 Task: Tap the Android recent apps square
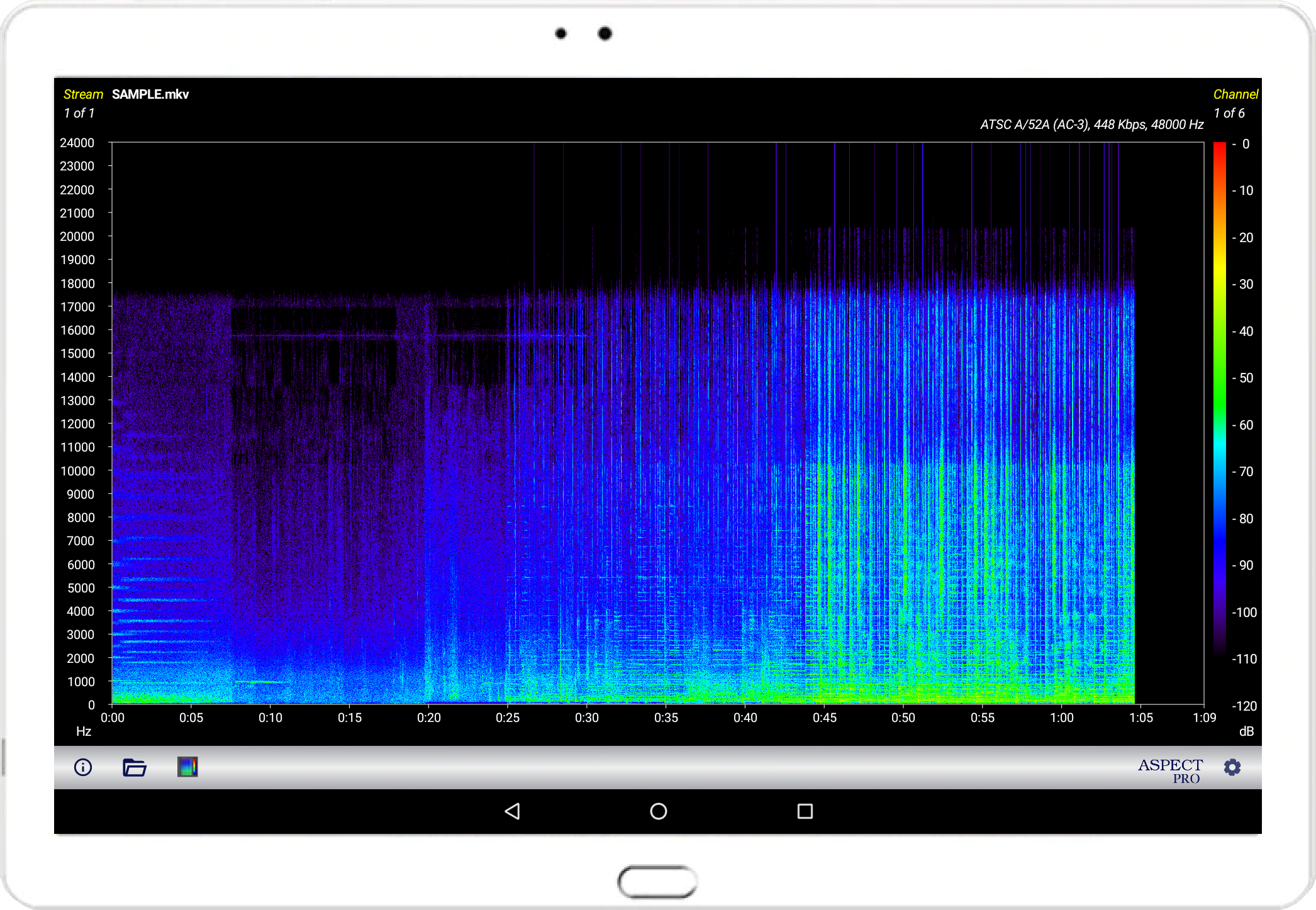coord(805,811)
